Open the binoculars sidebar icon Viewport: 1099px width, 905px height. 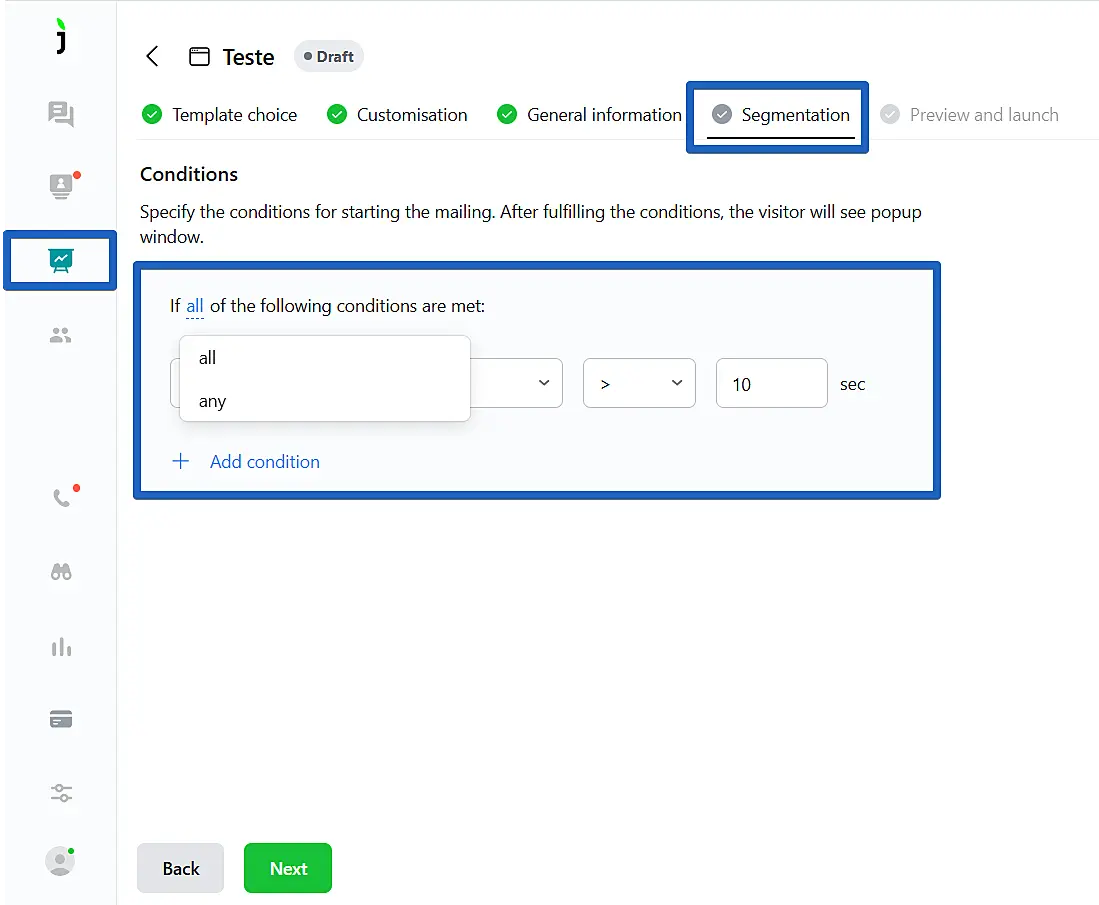tap(61, 572)
